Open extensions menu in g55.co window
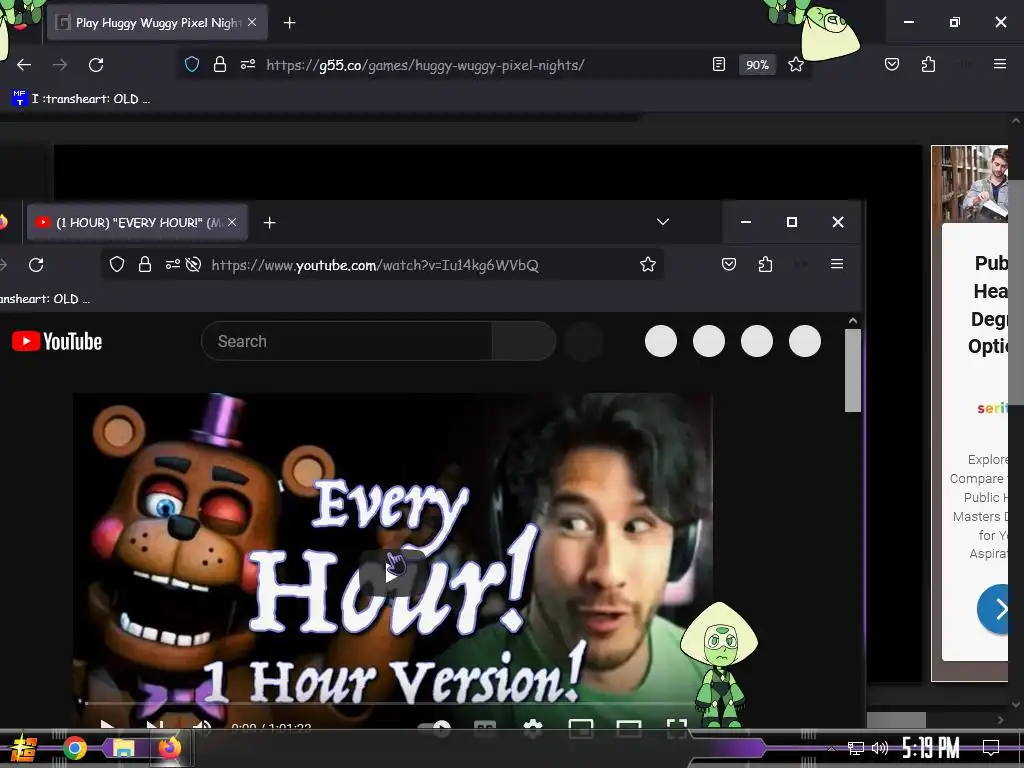Image resolution: width=1024 pixels, height=768 pixels. 928,64
